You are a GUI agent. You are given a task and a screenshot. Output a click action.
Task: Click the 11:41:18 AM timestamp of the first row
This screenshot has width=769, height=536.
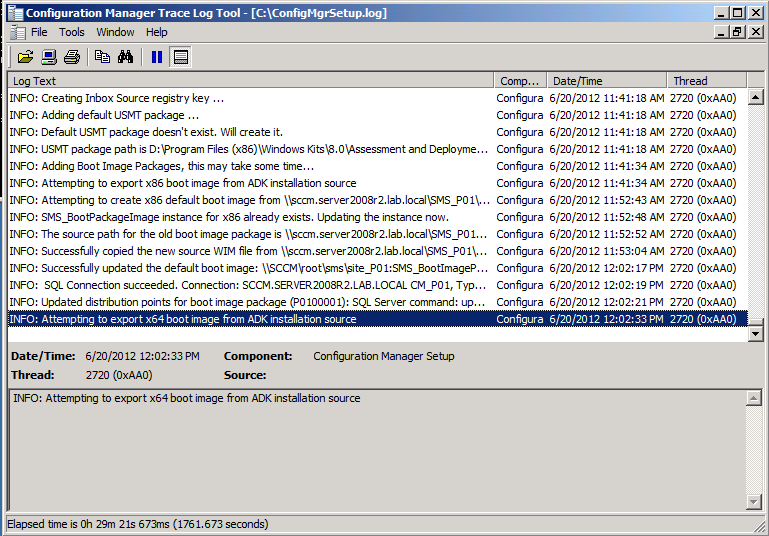click(607, 98)
